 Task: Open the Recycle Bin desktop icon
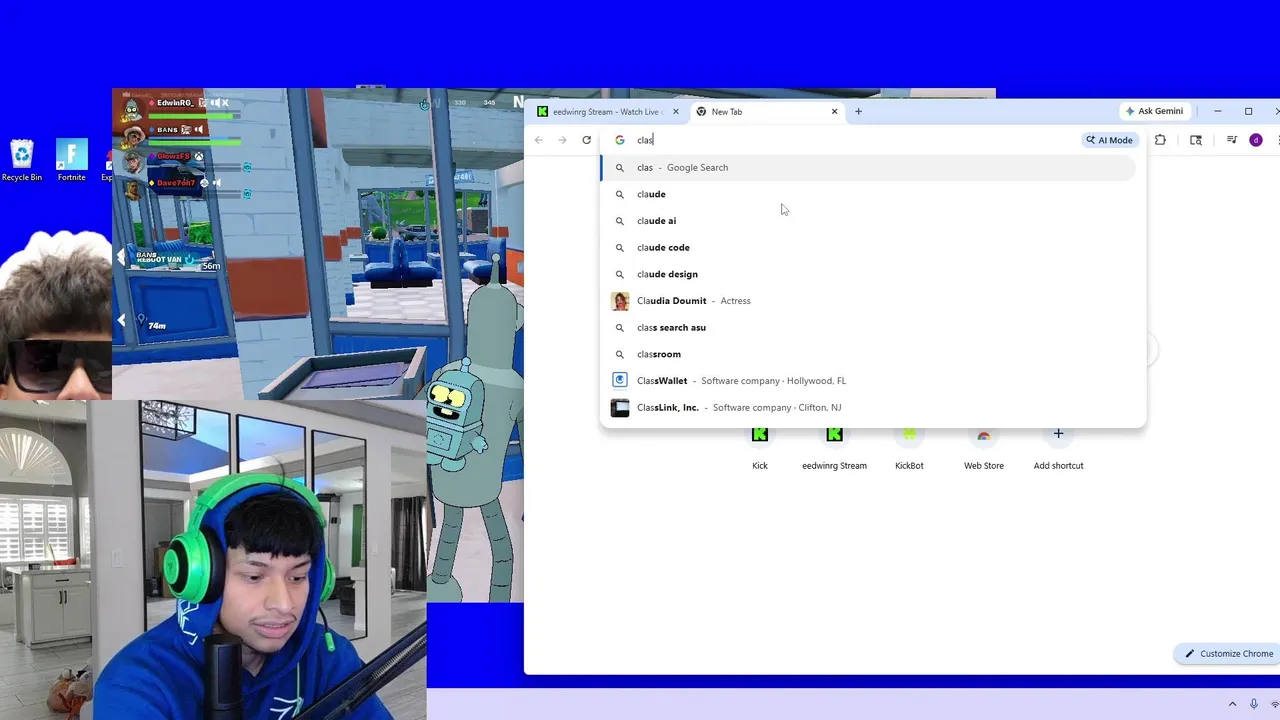[x=22, y=160]
